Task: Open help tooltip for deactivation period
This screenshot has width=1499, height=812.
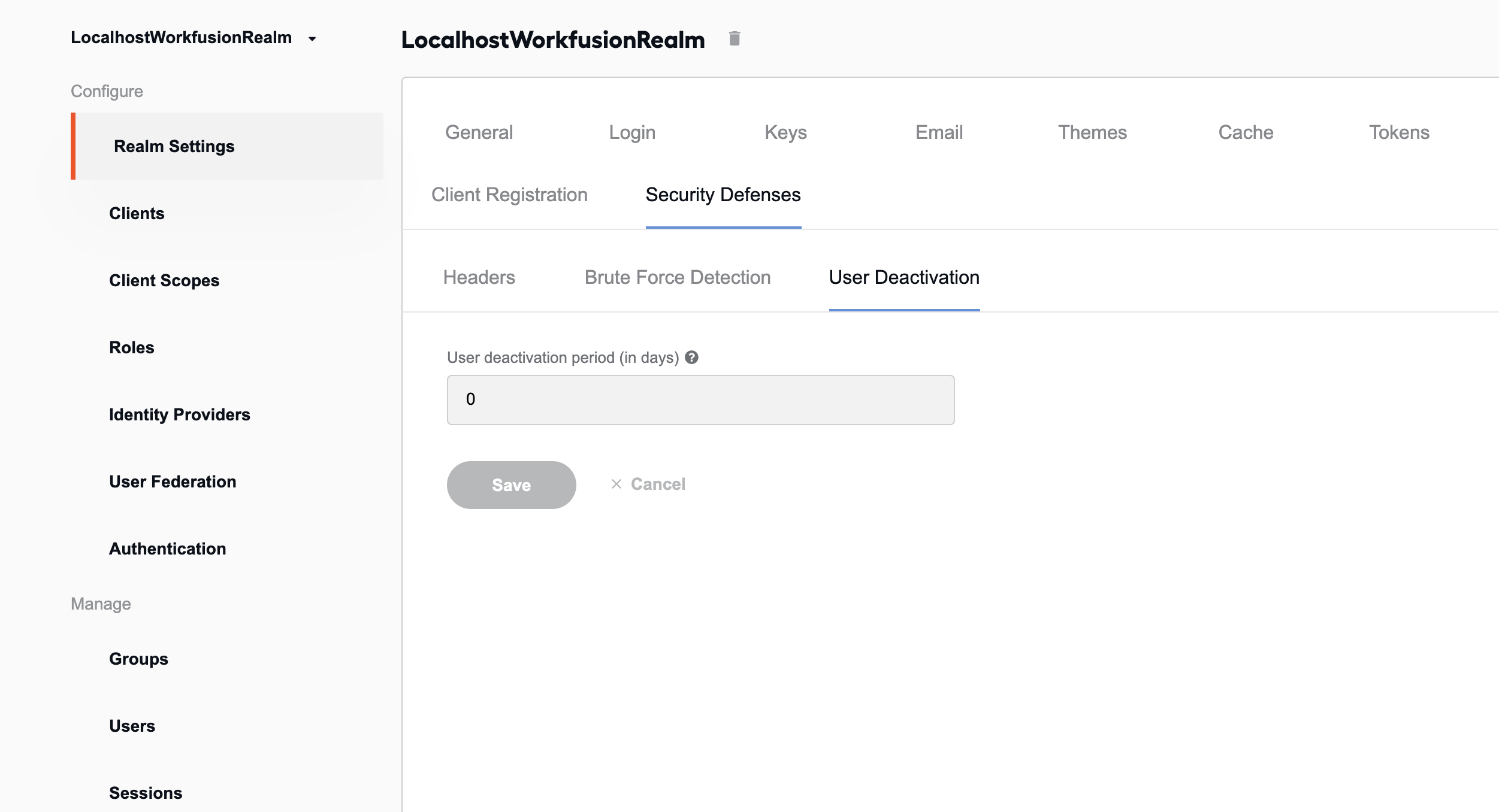Action: point(692,357)
